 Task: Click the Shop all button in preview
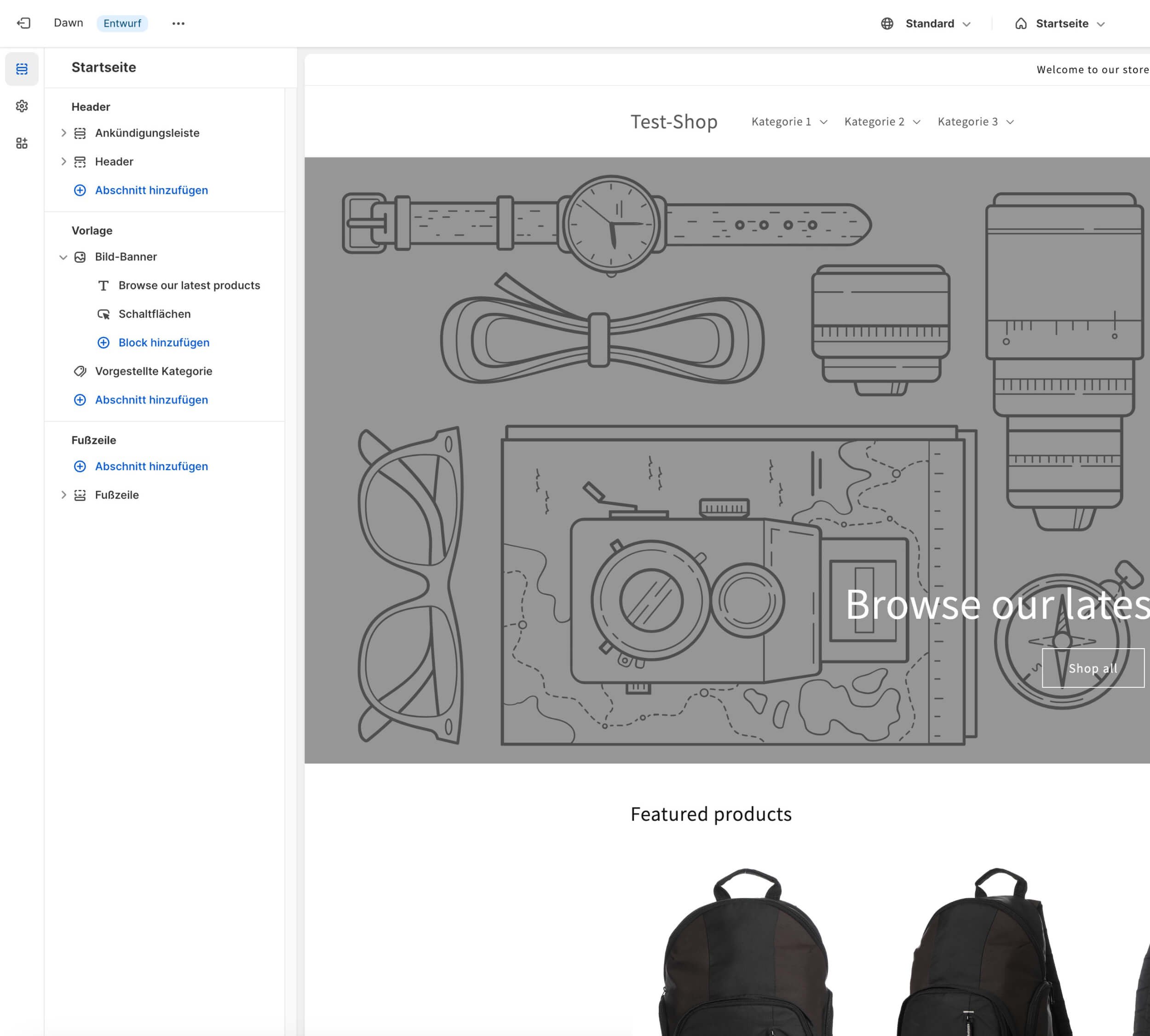(1092, 668)
